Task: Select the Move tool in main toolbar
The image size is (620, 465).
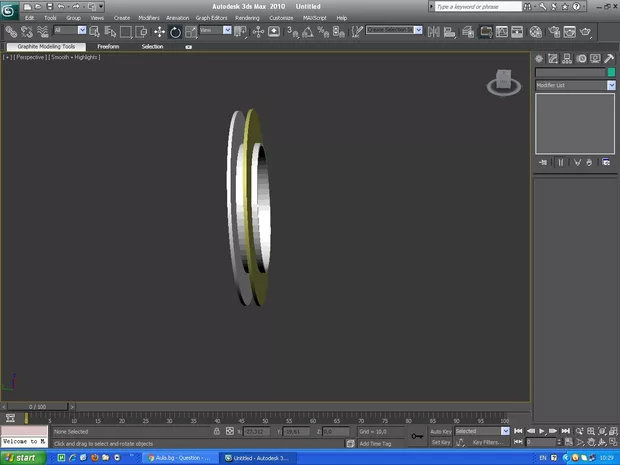Action: coord(159,32)
